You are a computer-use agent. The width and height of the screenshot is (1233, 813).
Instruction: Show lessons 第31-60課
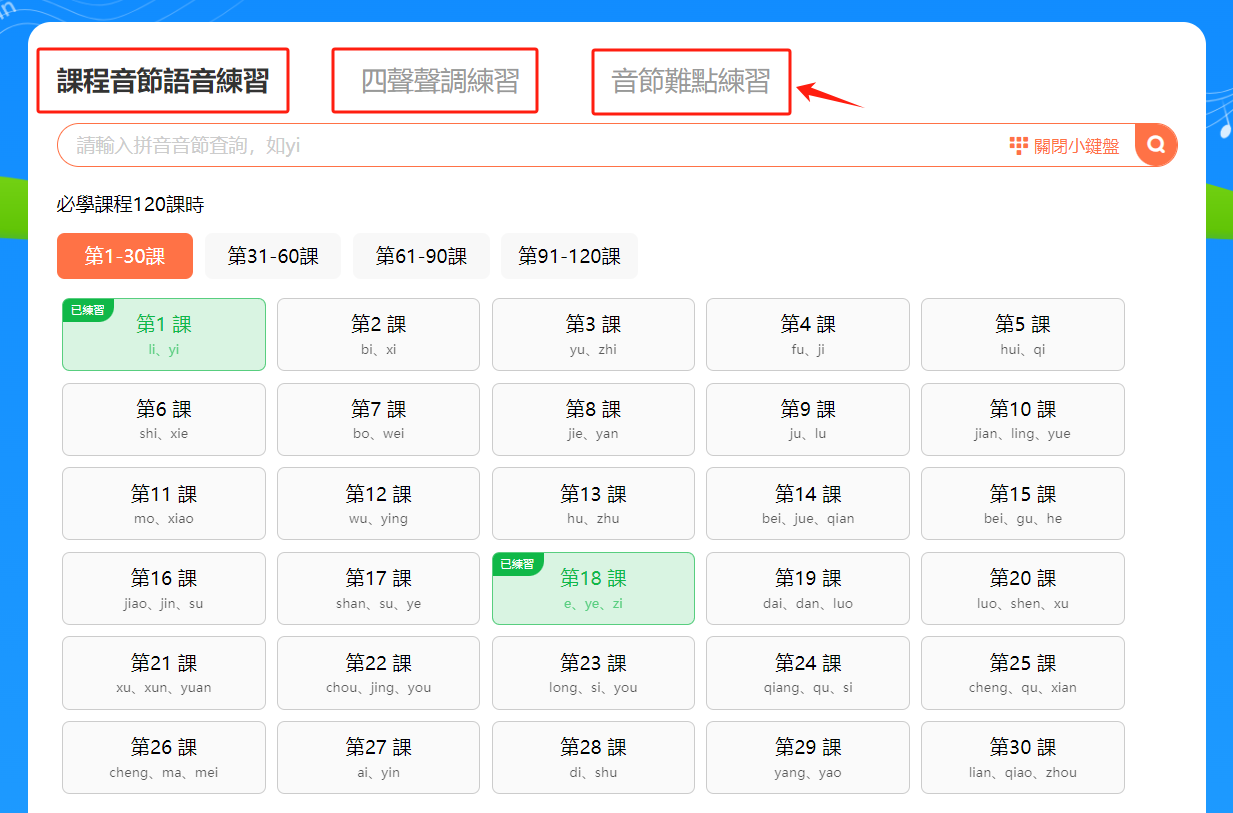[273, 256]
